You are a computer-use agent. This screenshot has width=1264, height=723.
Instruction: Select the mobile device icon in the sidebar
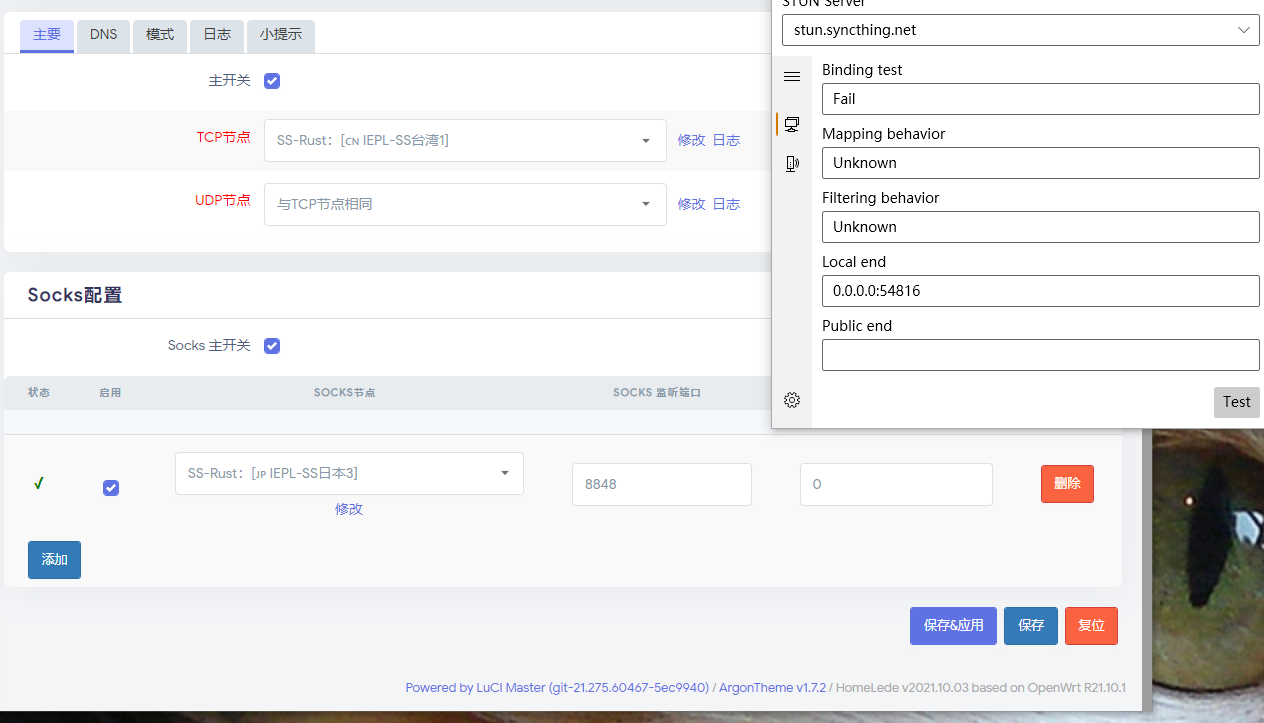792,163
